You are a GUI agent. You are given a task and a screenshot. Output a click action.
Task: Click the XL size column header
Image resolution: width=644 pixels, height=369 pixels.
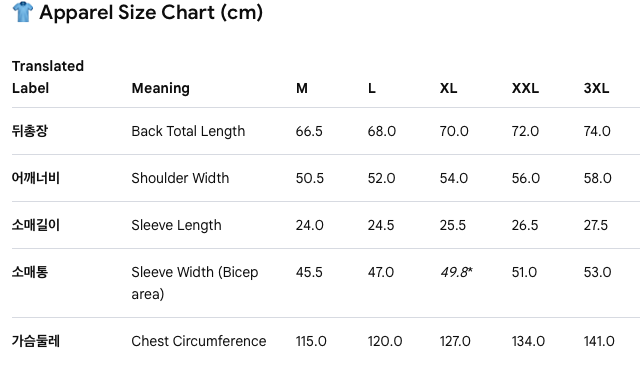(x=448, y=88)
